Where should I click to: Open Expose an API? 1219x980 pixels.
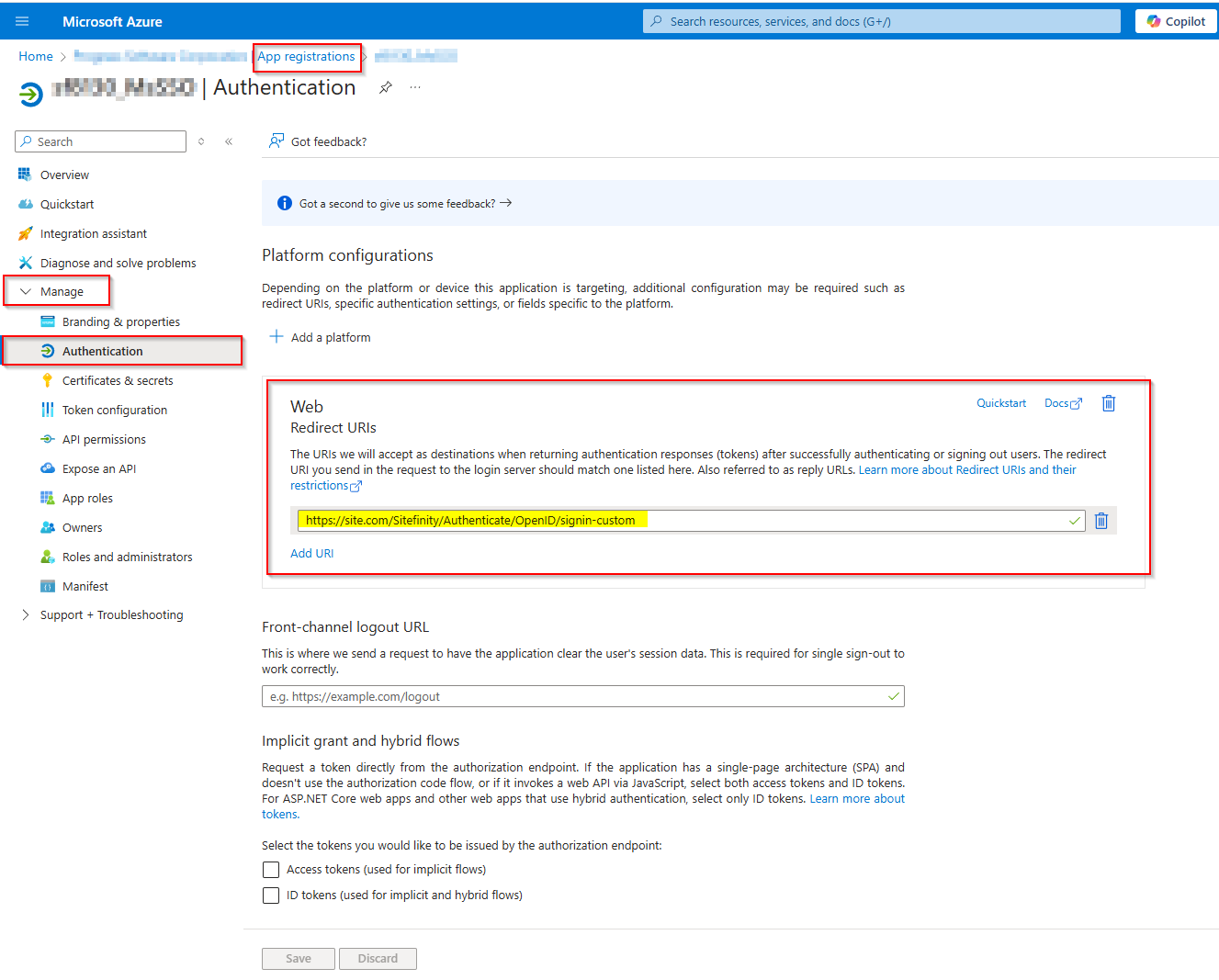coord(99,468)
